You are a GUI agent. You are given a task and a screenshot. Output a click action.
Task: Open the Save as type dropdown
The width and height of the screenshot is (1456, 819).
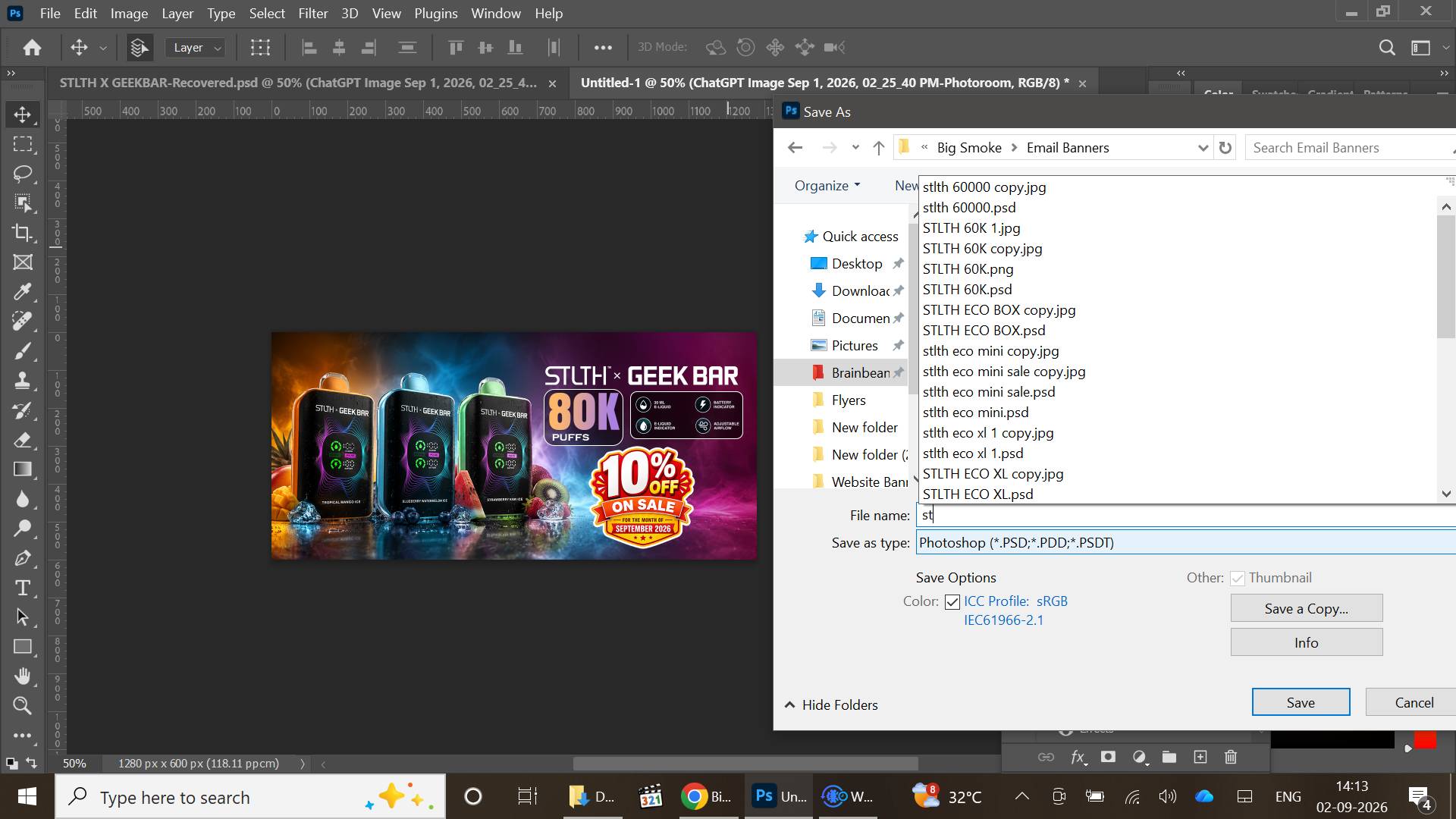tap(1186, 543)
